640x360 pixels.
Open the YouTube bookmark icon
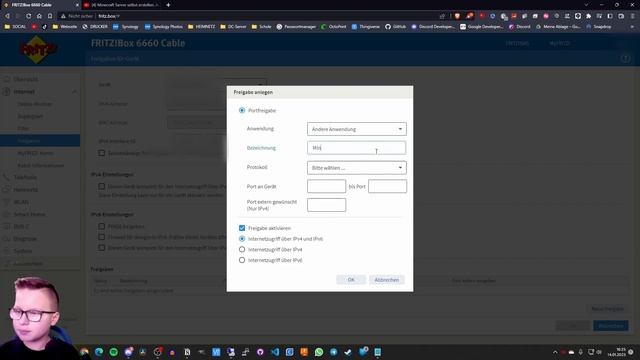coord(34,27)
